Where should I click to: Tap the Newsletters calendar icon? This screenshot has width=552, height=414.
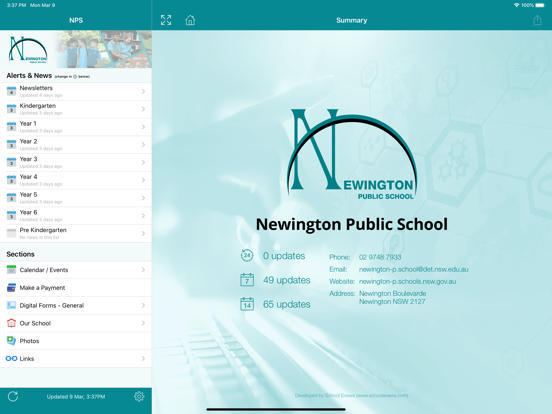pos(11,91)
